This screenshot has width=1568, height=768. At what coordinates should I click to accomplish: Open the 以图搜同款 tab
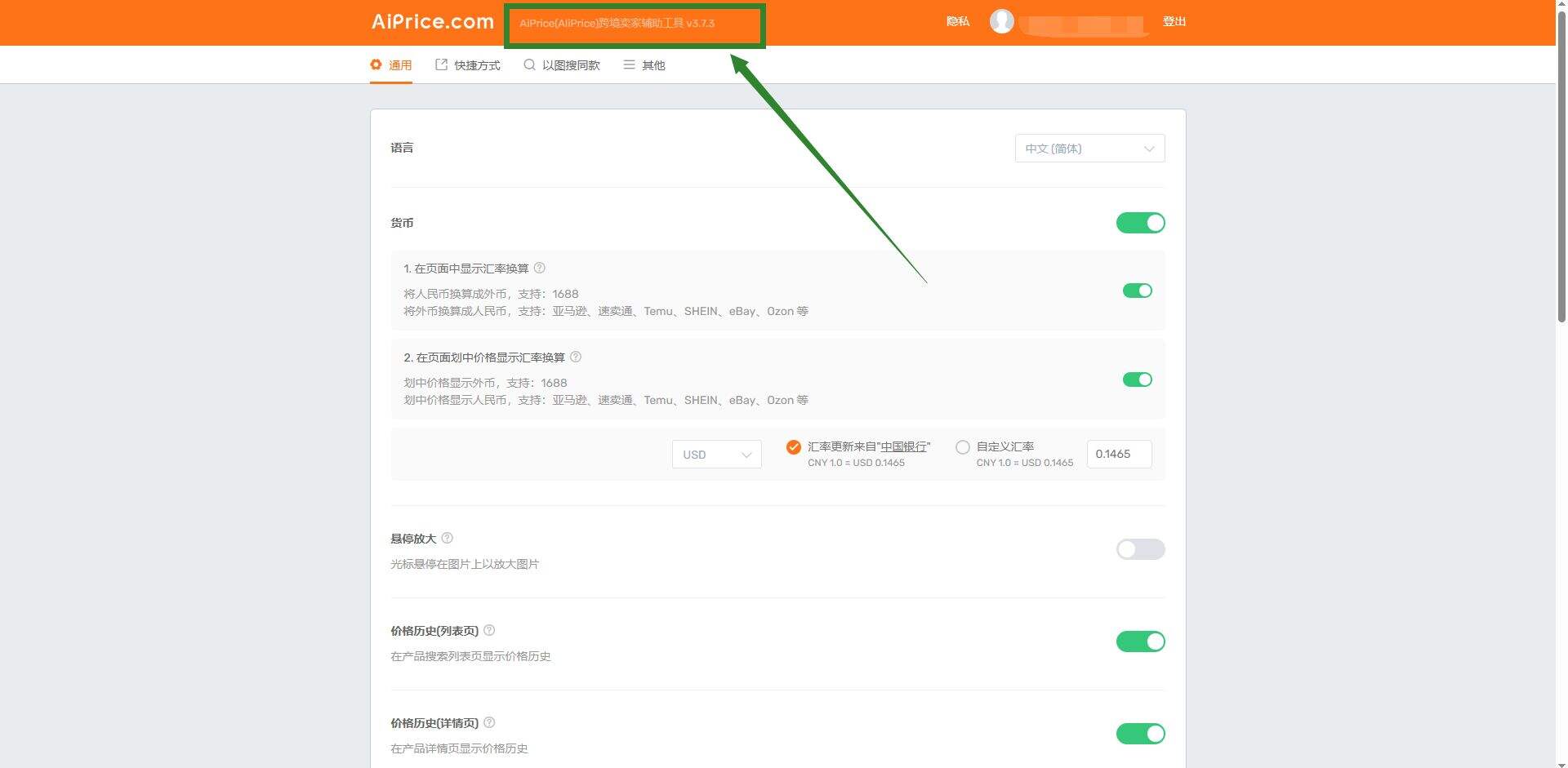click(562, 65)
